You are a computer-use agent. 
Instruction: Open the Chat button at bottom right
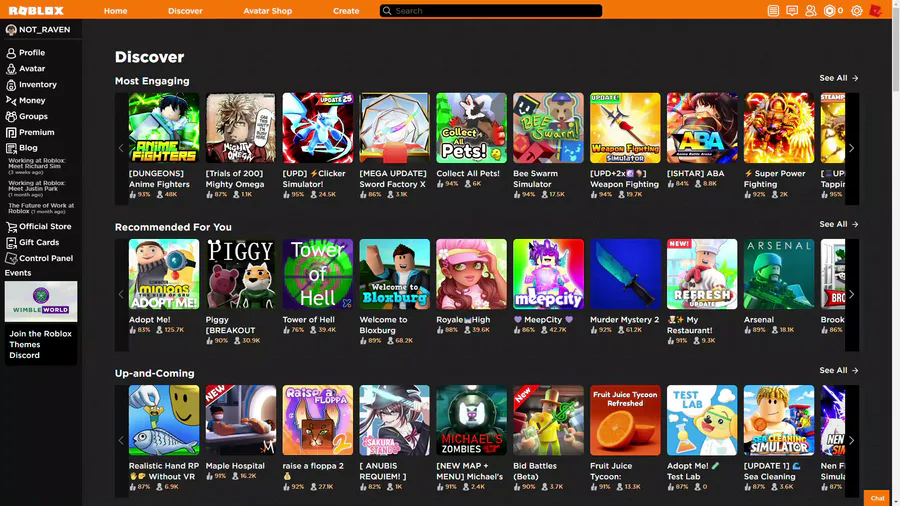click(878, 498)
